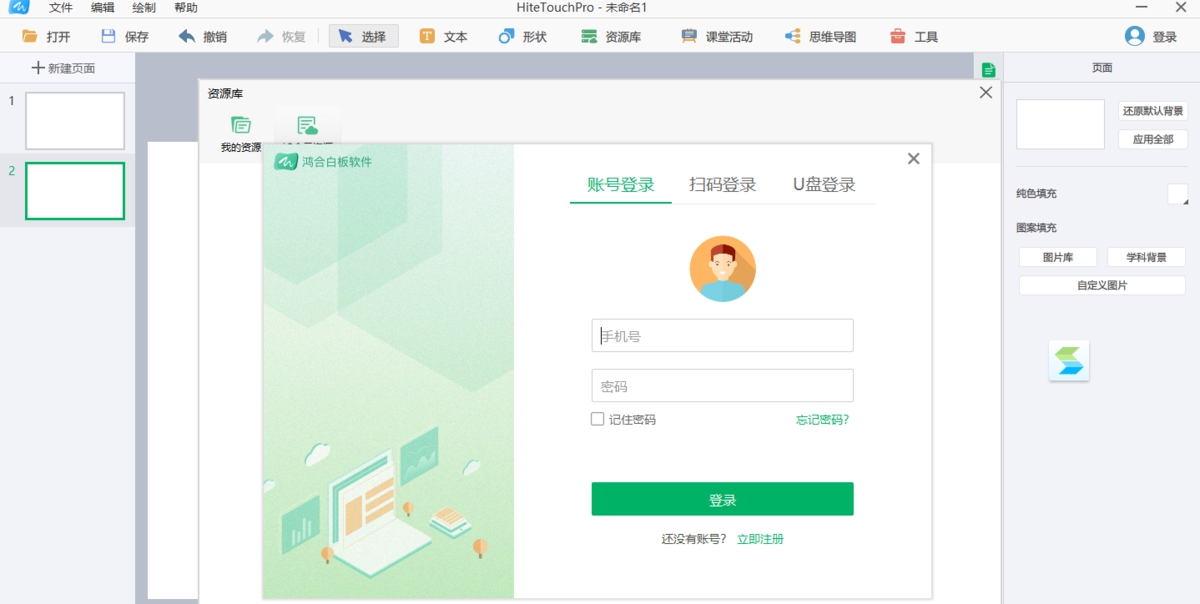Tick the 记住密码 checkbox
Image resolution: width=1200 pixels, height=604 pixels.
tap(597, 420)
